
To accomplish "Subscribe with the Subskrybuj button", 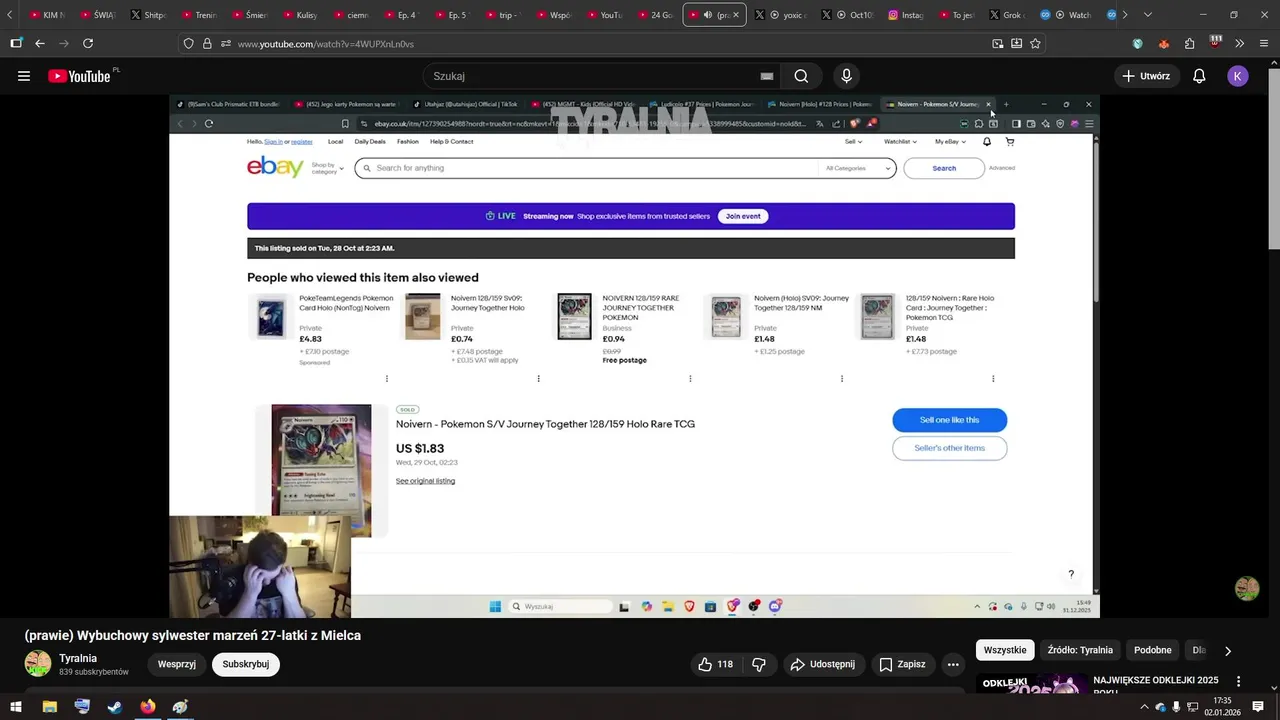I will (246, 664).
